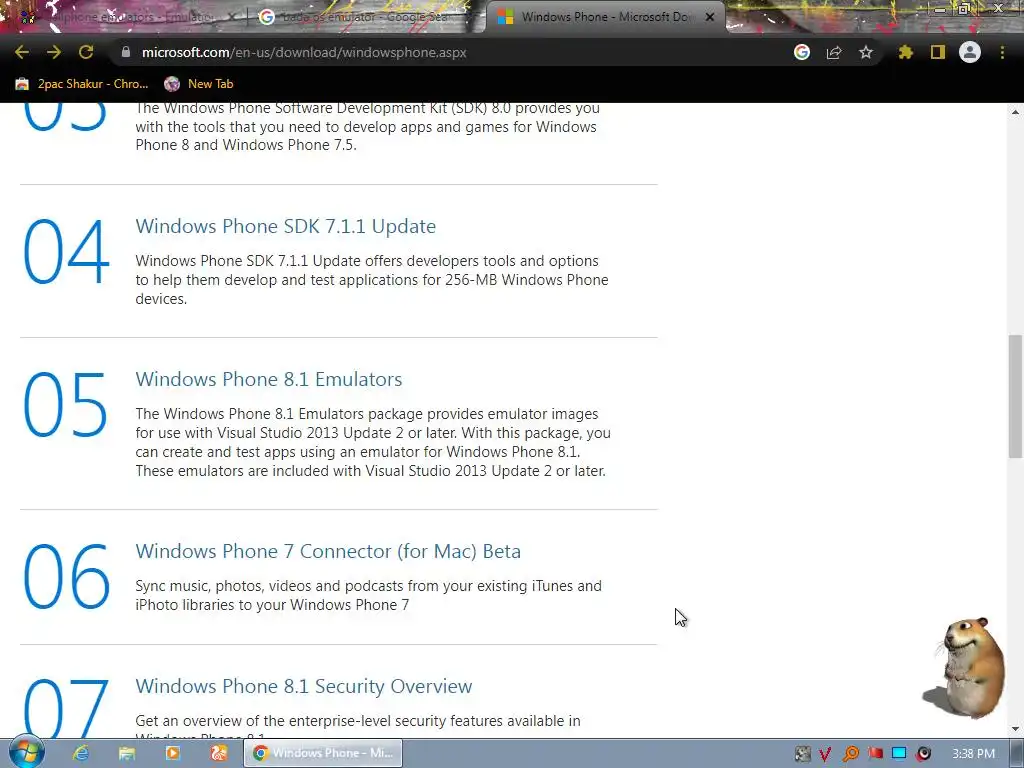
Task: Click the first system tray icon
Action: [x=802, y=754]
